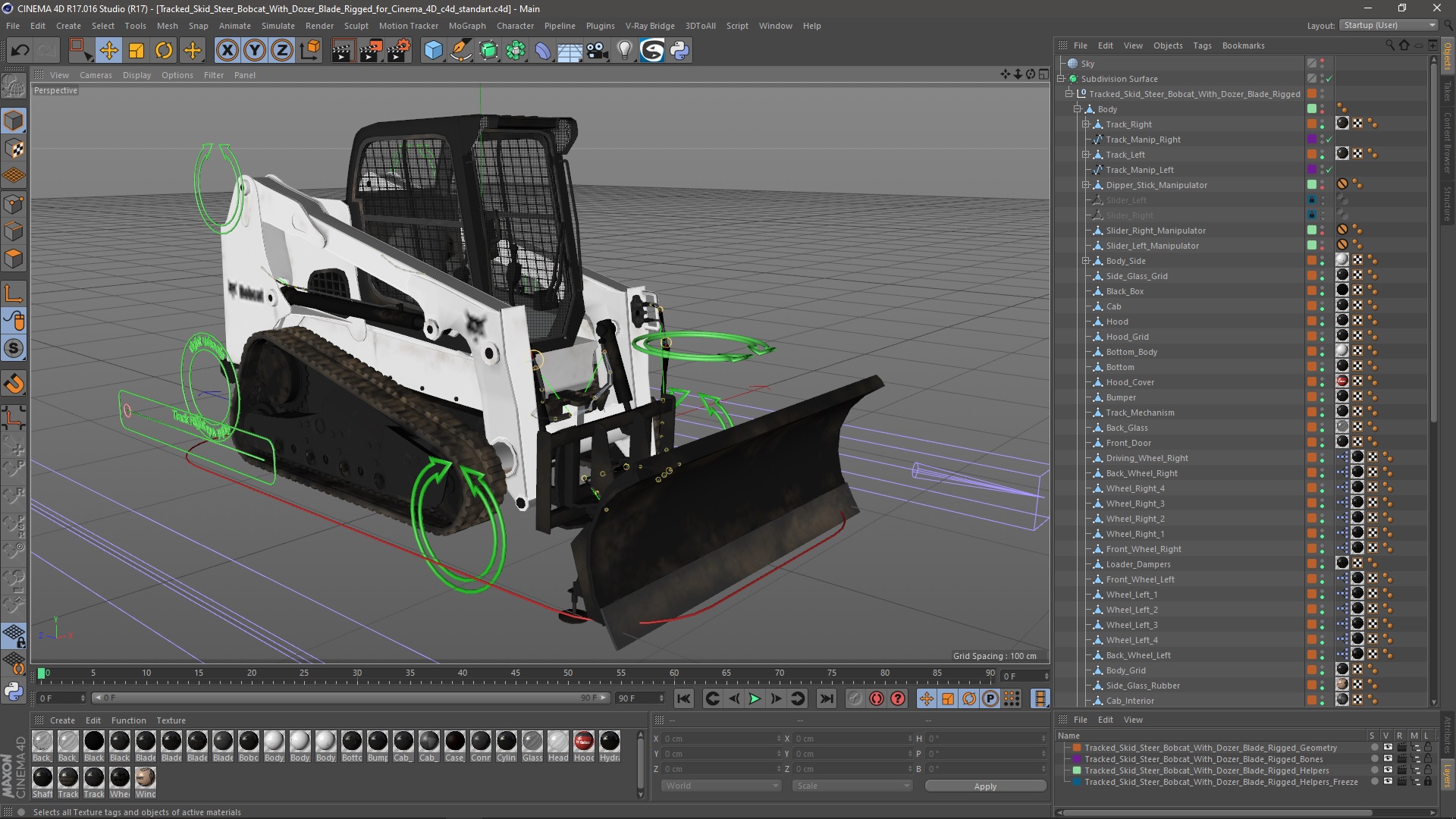Toggle the Track_Manip_Right enable checkmark

(1329, 140)
